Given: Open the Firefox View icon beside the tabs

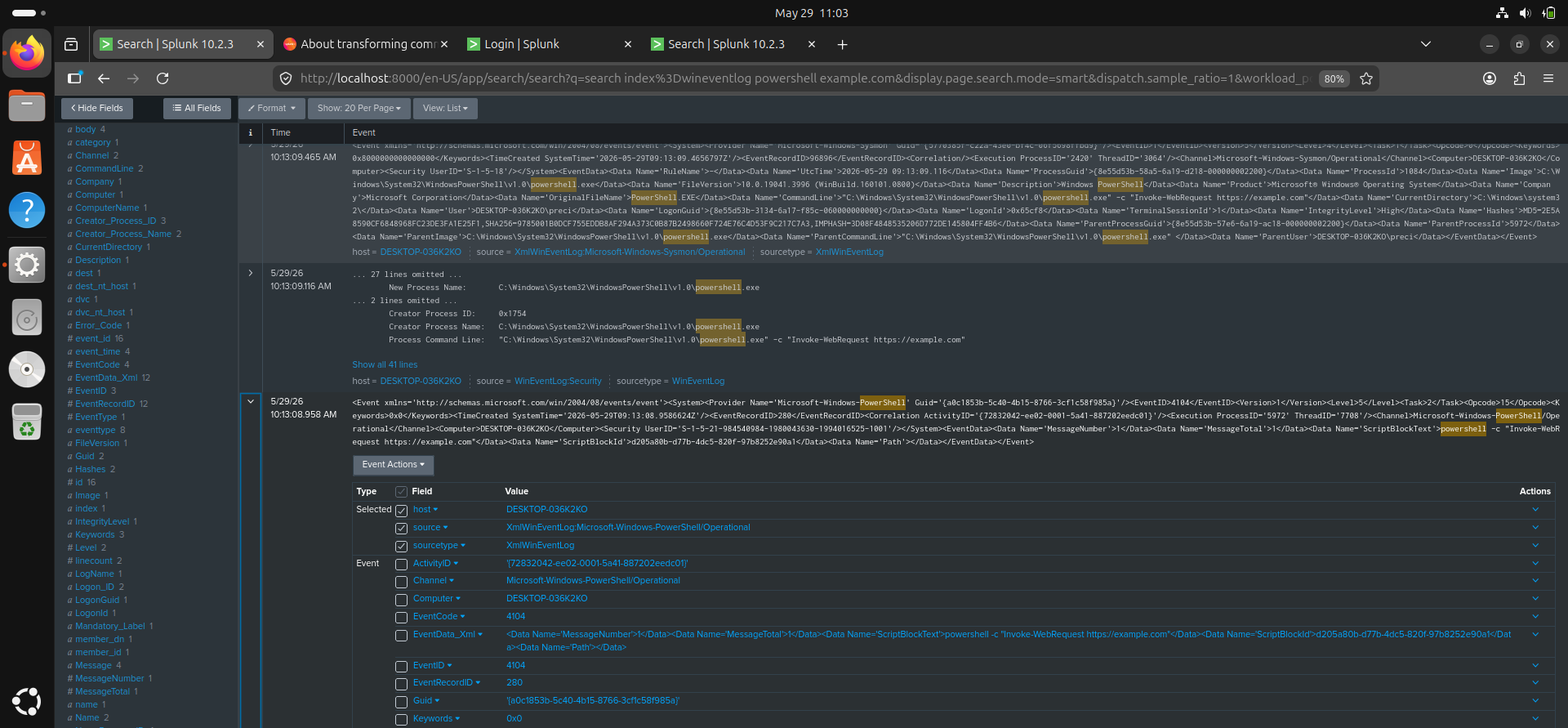Looking at the screenshot, I should tap(71, 44).
